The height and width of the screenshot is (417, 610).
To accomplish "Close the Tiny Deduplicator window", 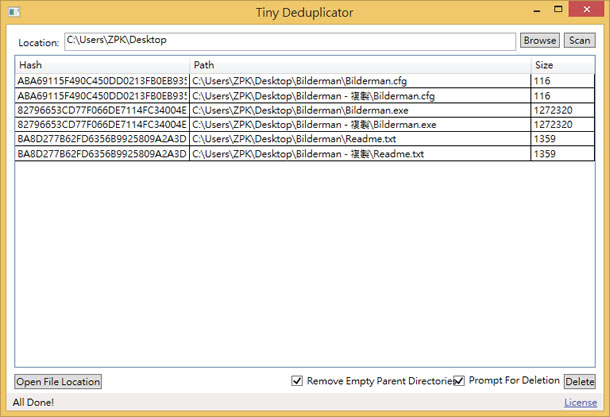I will [x=586, y=10].
